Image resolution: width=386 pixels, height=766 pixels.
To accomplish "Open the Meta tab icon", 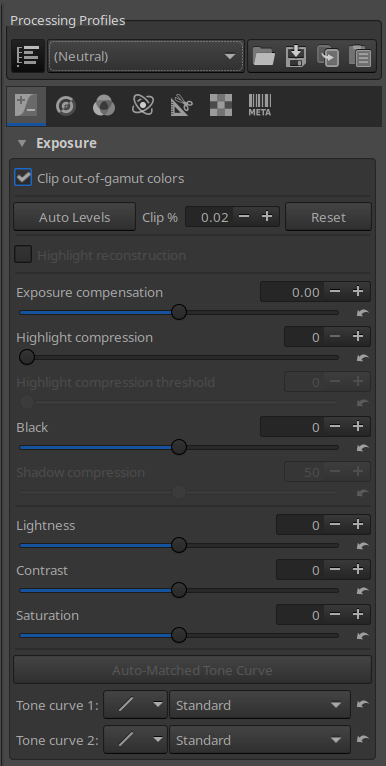I will (x=259, y=106).
